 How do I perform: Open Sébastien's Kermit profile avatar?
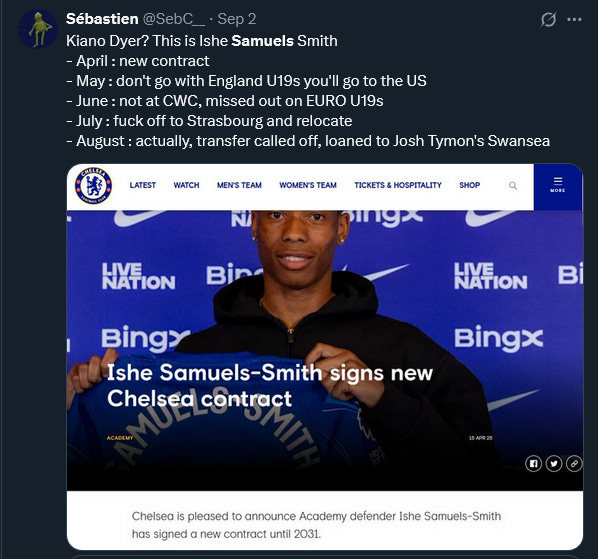[x=38, y=29]
